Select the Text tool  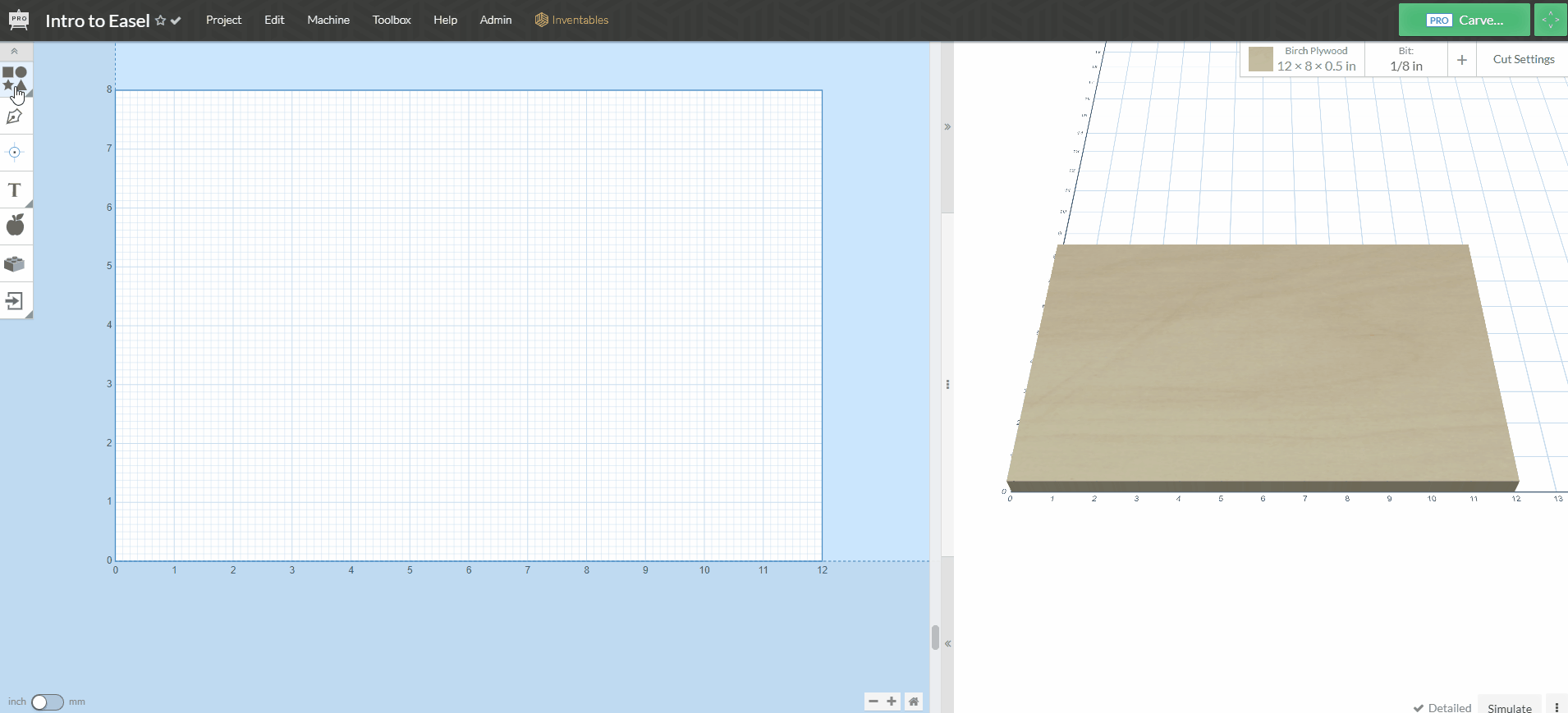pos(15,190)
